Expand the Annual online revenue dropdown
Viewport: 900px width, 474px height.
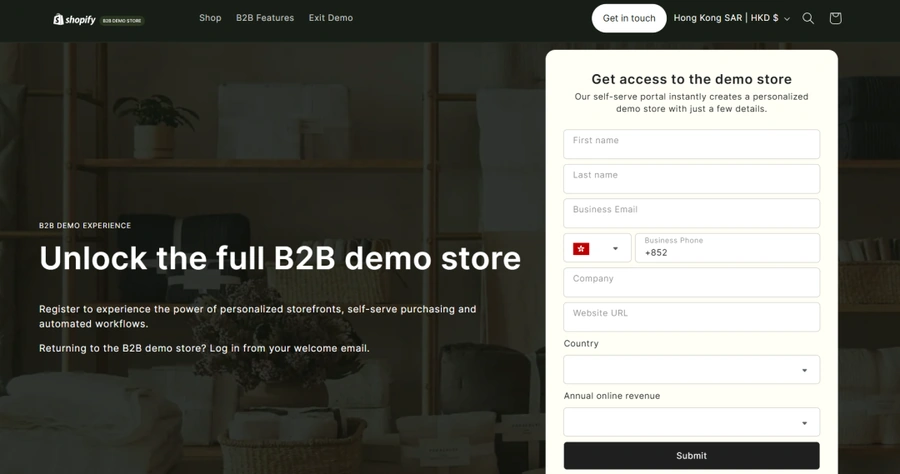692,422
